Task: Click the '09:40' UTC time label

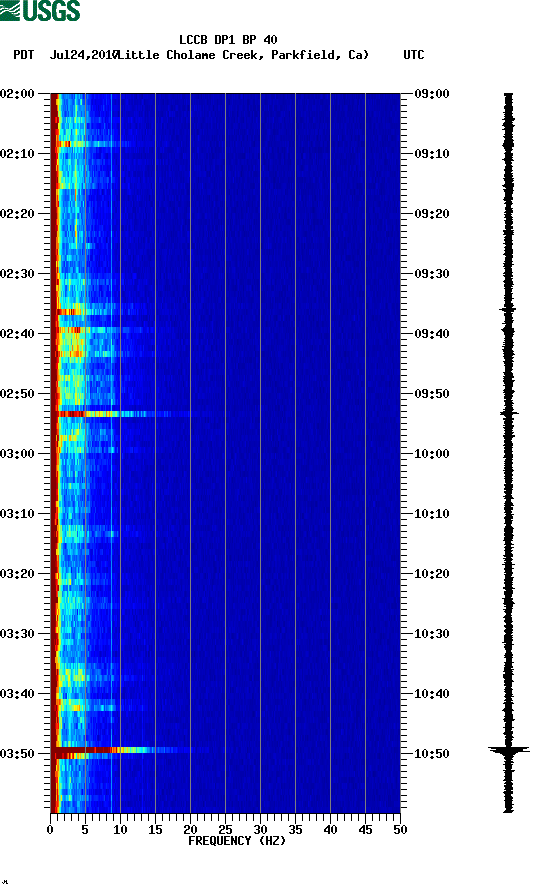Action: (432, 333)
